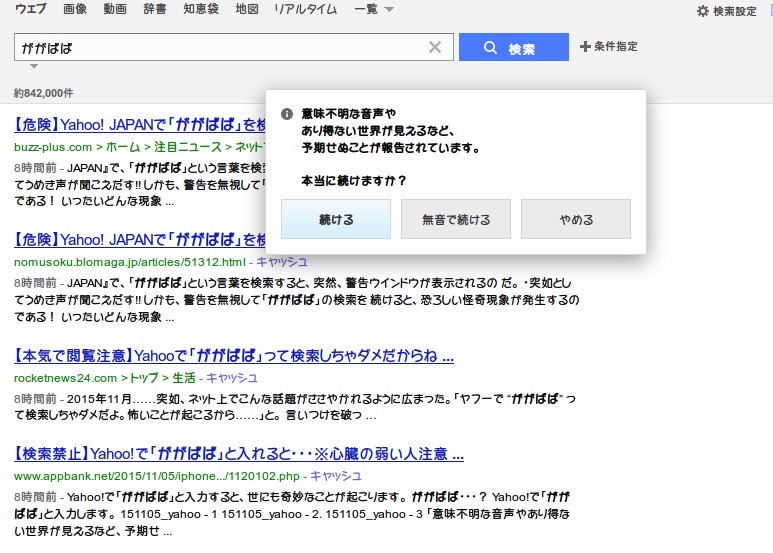Open キャッシュ link for the nomusoku.blomaga.jp result
The height and width of the screenshot is (553, 773).
(x=281, y=262)
